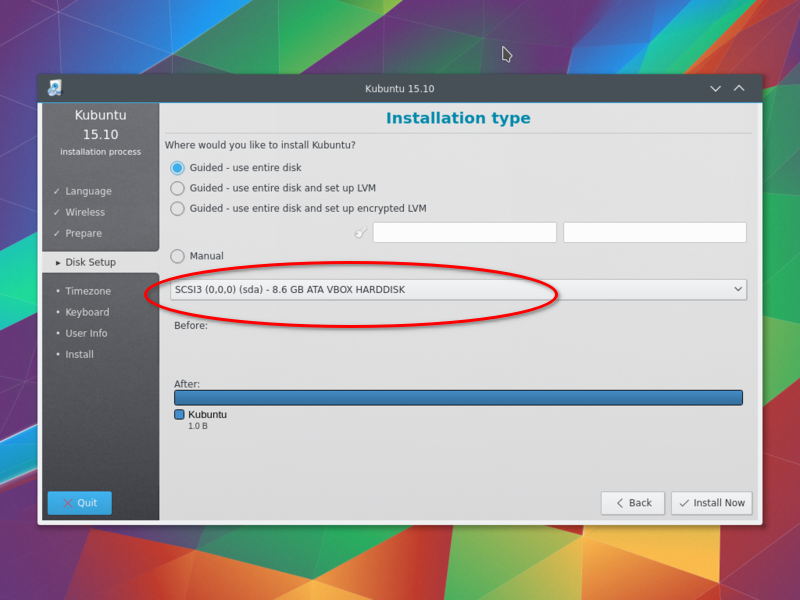The width and height of the screenshot is (800, 600).
Task: Click the User Info sidebar step
Action: coord(86,333)
